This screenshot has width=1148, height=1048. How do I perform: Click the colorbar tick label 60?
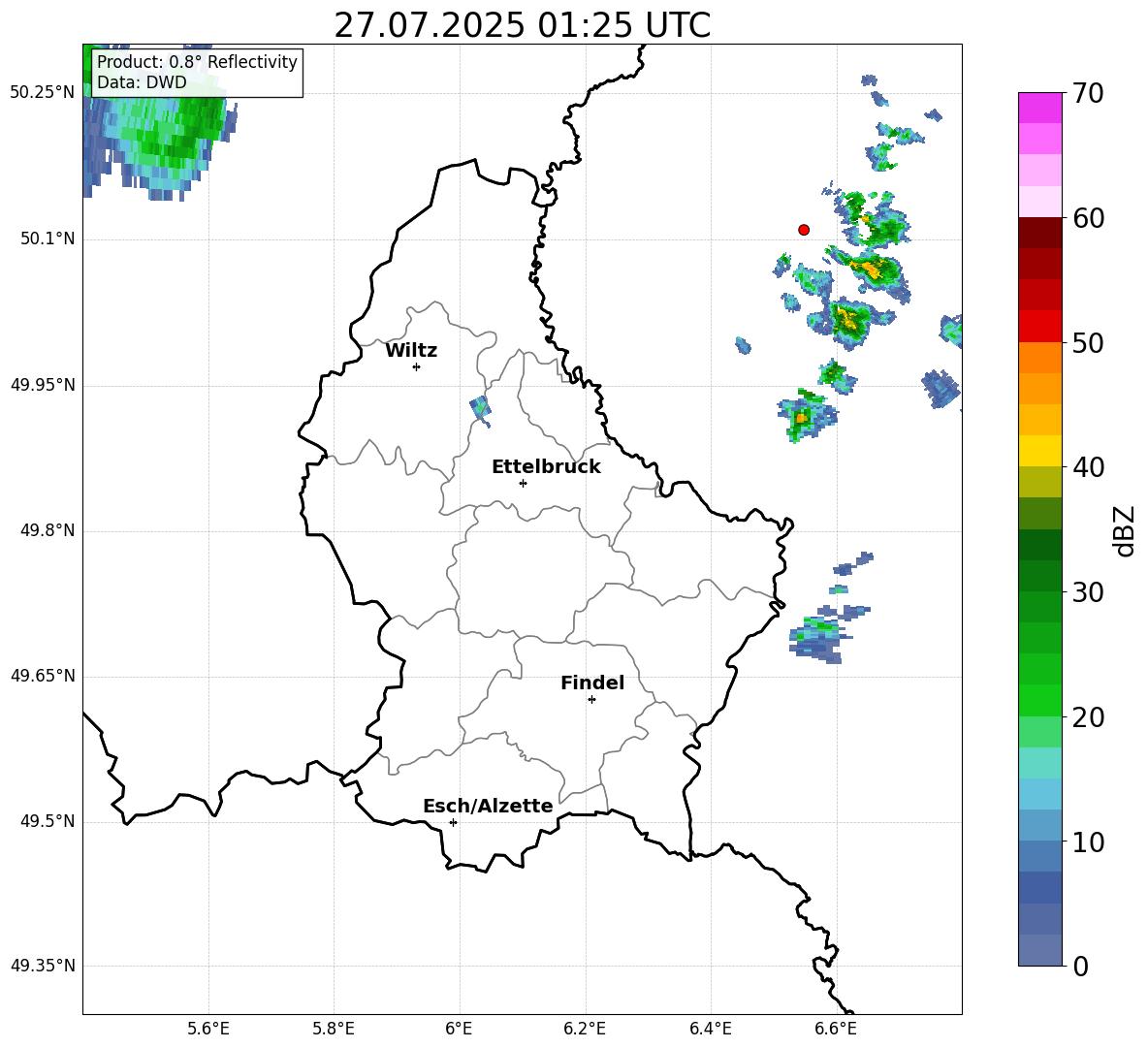point(1088,218)
